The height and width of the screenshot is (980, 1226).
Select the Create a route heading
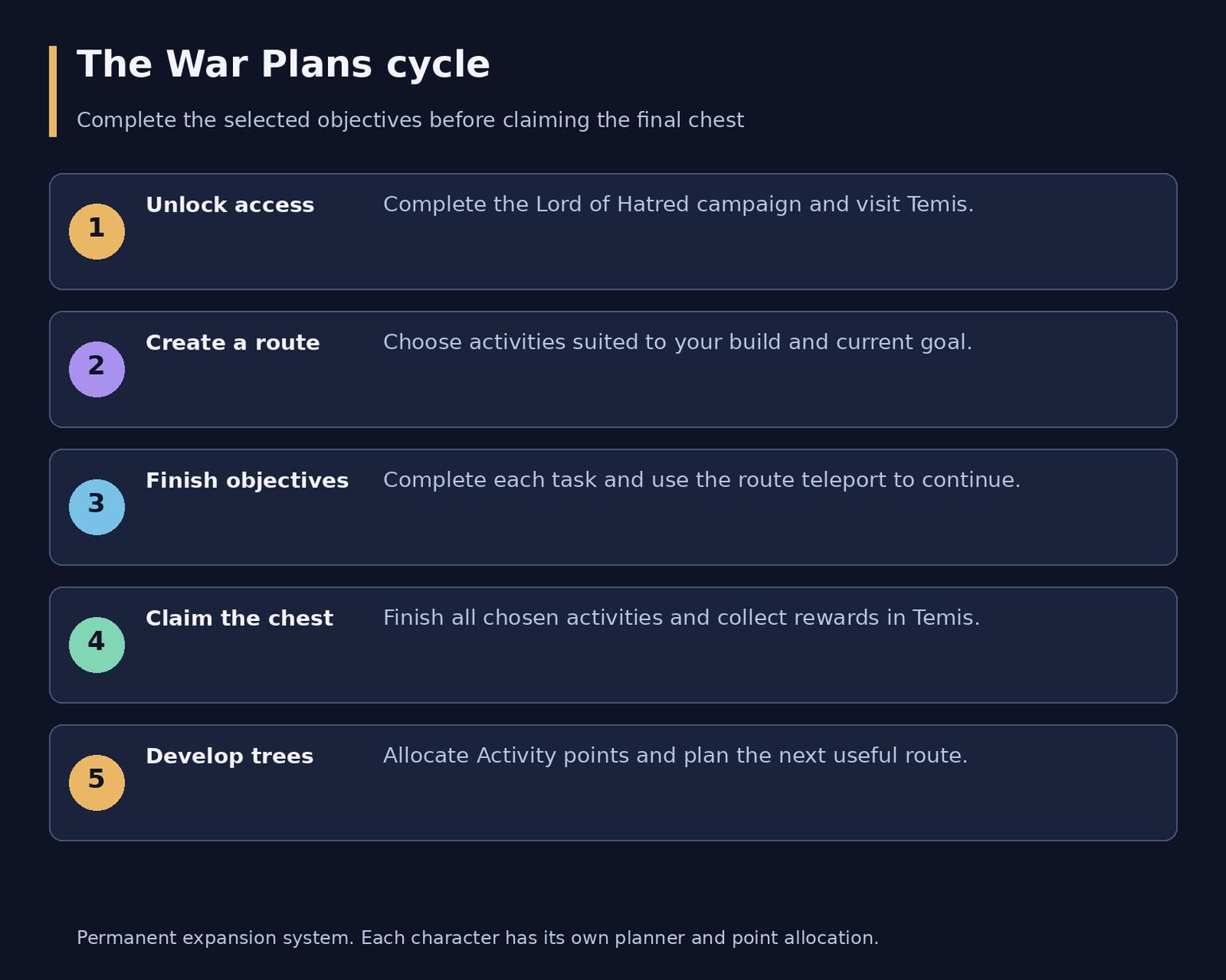232,343
